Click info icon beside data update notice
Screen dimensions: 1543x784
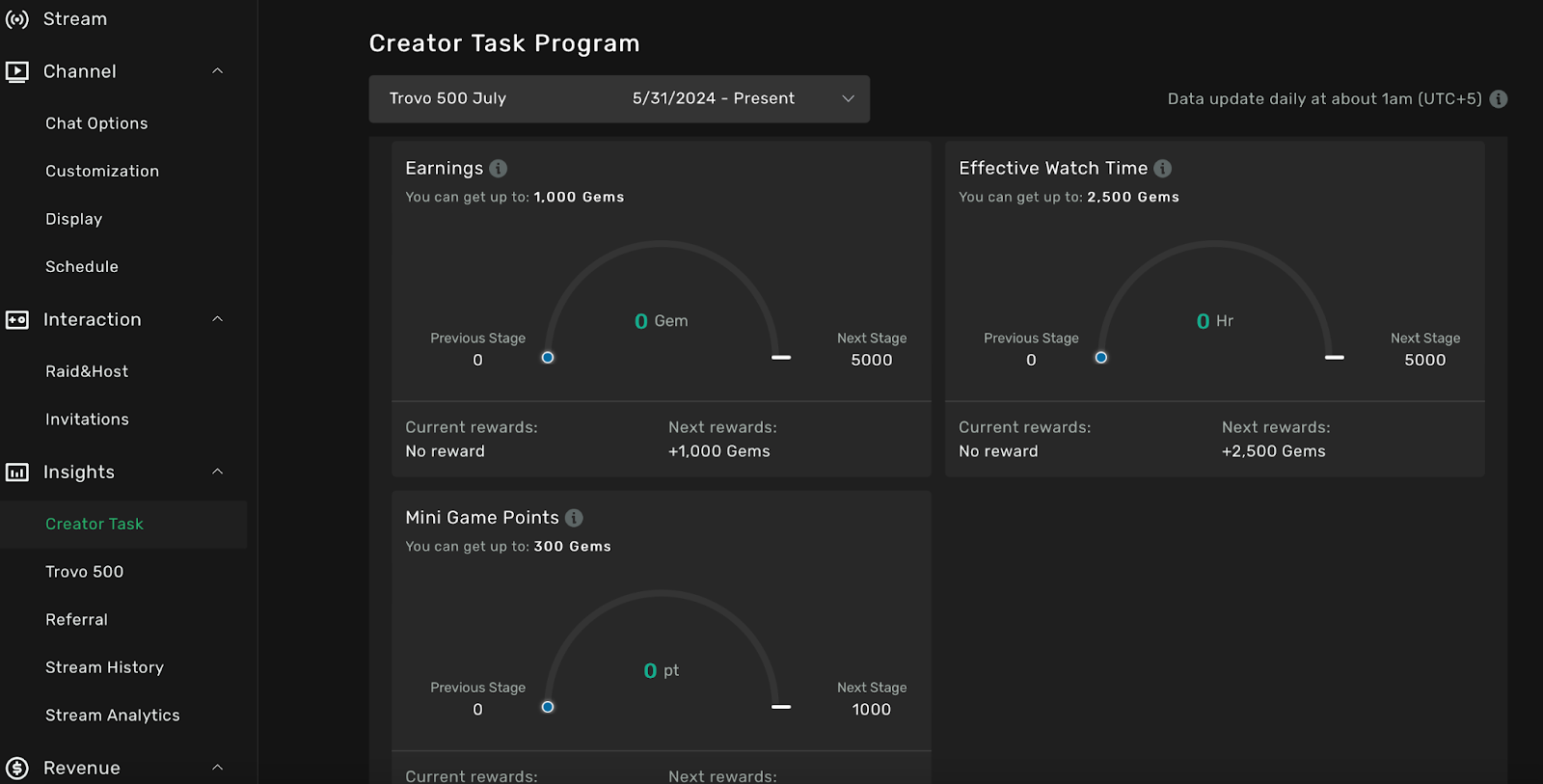pyautogui.click(x=1498, y=99)
